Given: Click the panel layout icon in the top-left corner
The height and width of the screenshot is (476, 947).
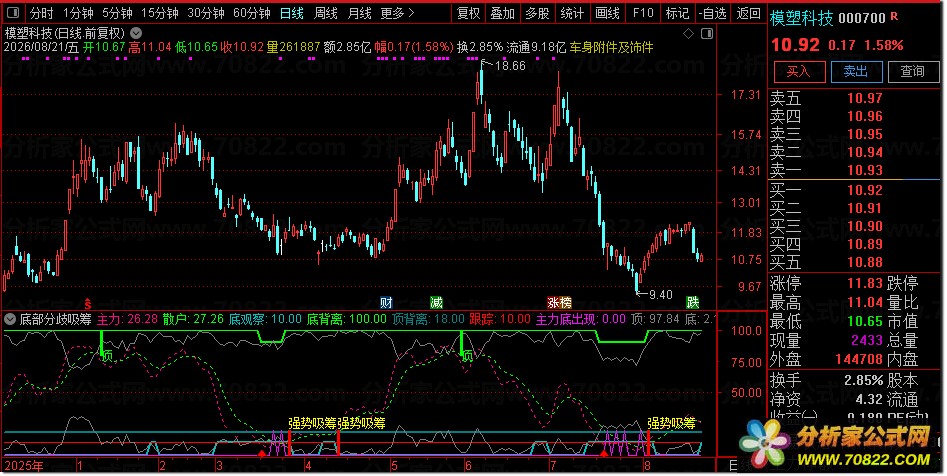Looking at the screenshot, I should click(x=13, y=13).
